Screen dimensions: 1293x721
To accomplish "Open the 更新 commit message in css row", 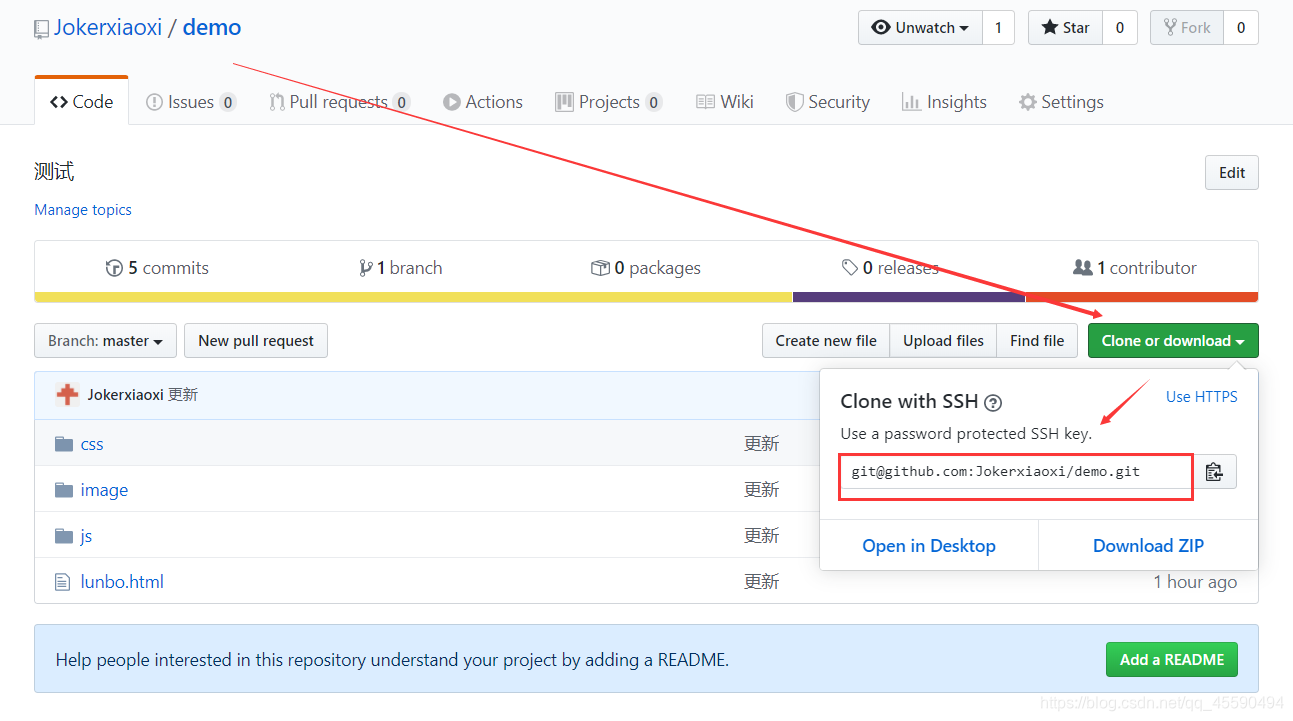I will coord(761,444).
